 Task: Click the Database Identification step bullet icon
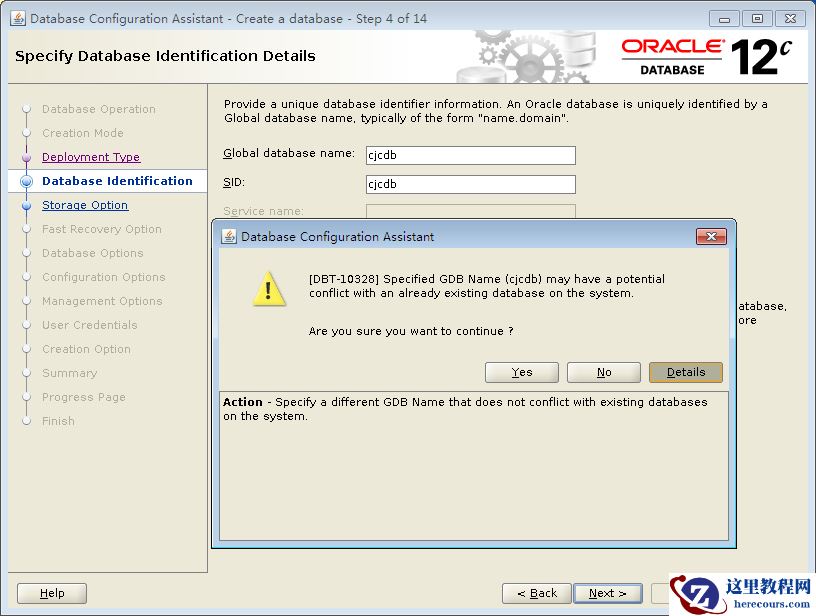click(x=27, y=182)
